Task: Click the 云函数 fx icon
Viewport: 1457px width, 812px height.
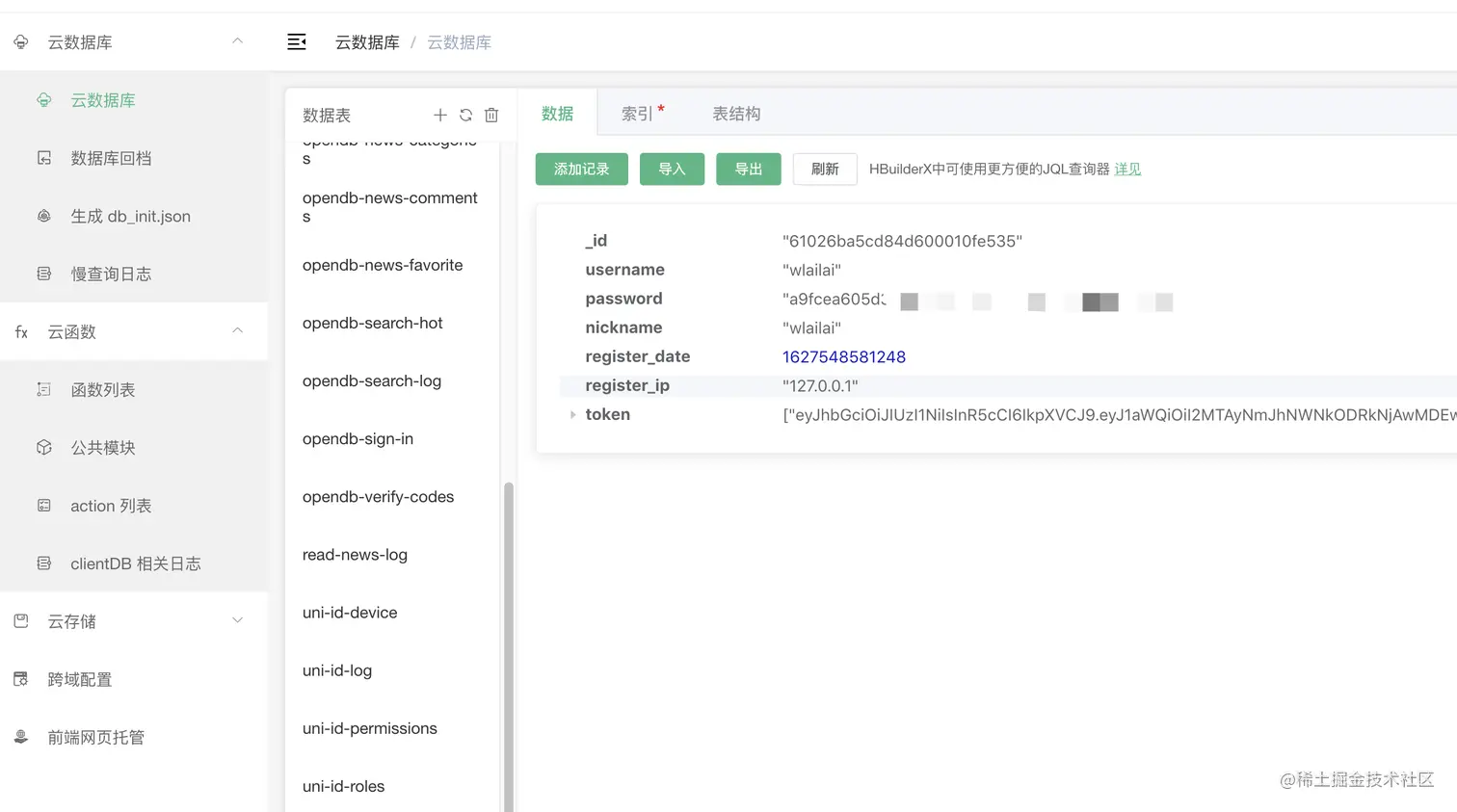Action: coord(21,331)
